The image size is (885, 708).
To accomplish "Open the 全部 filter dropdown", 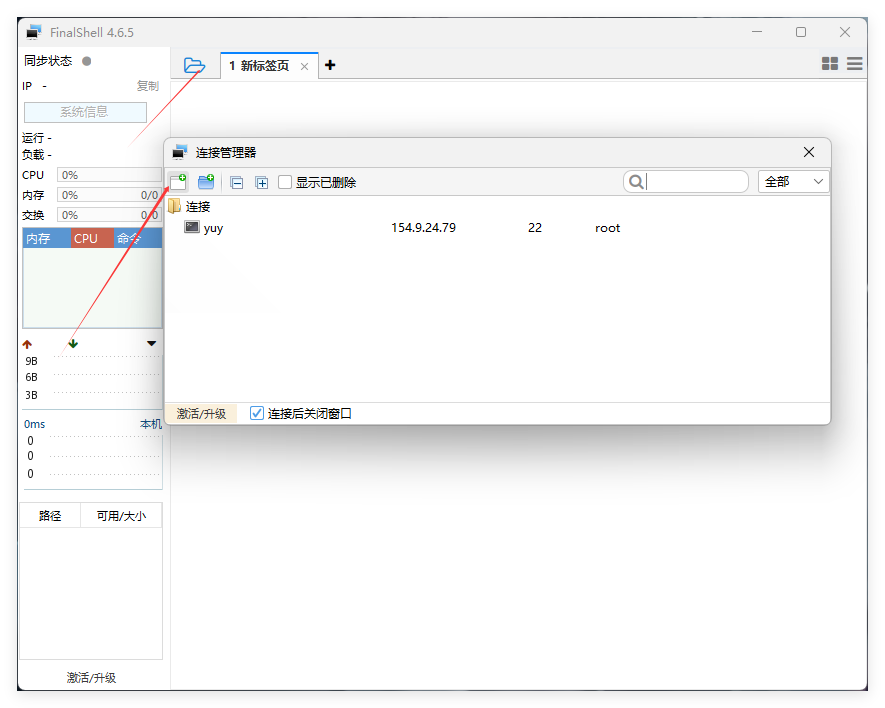I will tap(794, 182).
